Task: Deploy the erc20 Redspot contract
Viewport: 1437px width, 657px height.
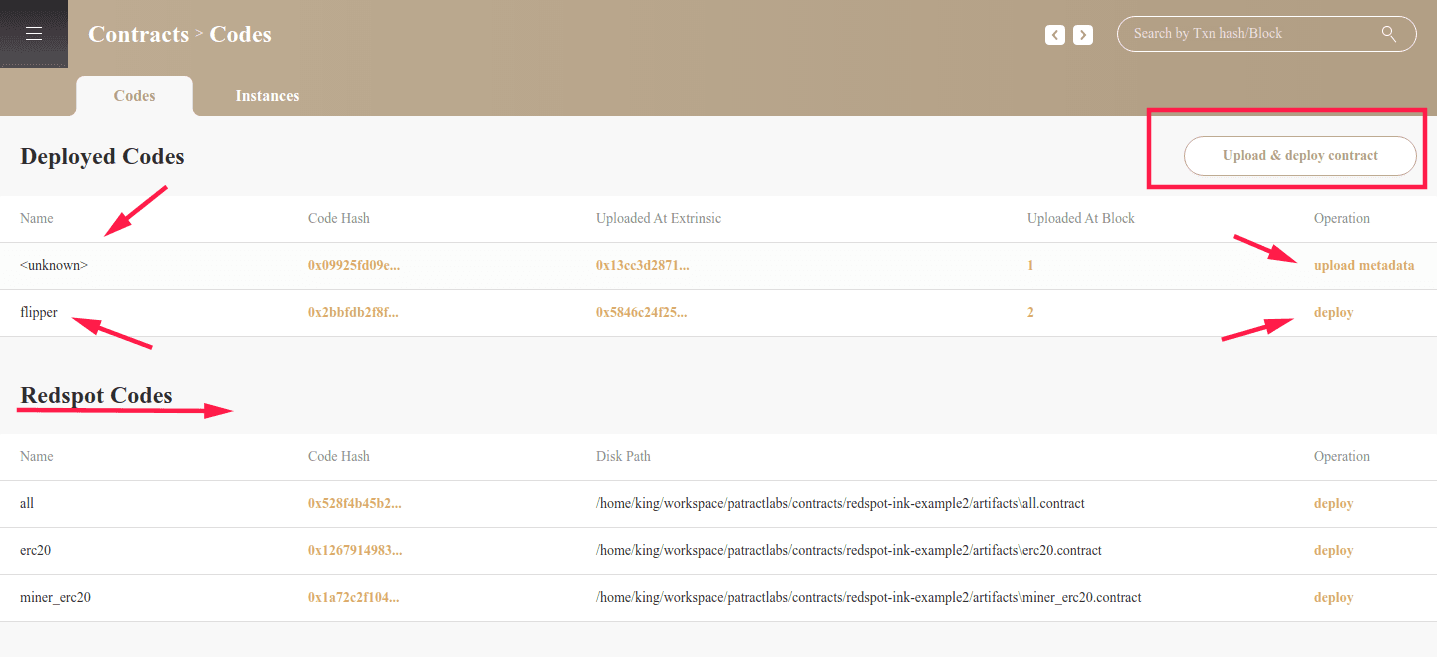Action: point(1333,551)
